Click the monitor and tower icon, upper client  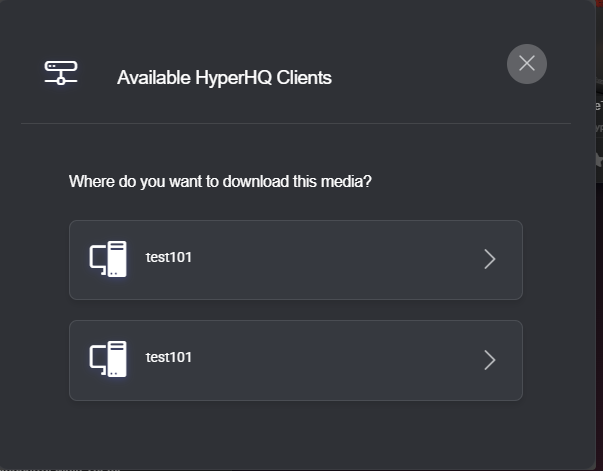point(108,259)
